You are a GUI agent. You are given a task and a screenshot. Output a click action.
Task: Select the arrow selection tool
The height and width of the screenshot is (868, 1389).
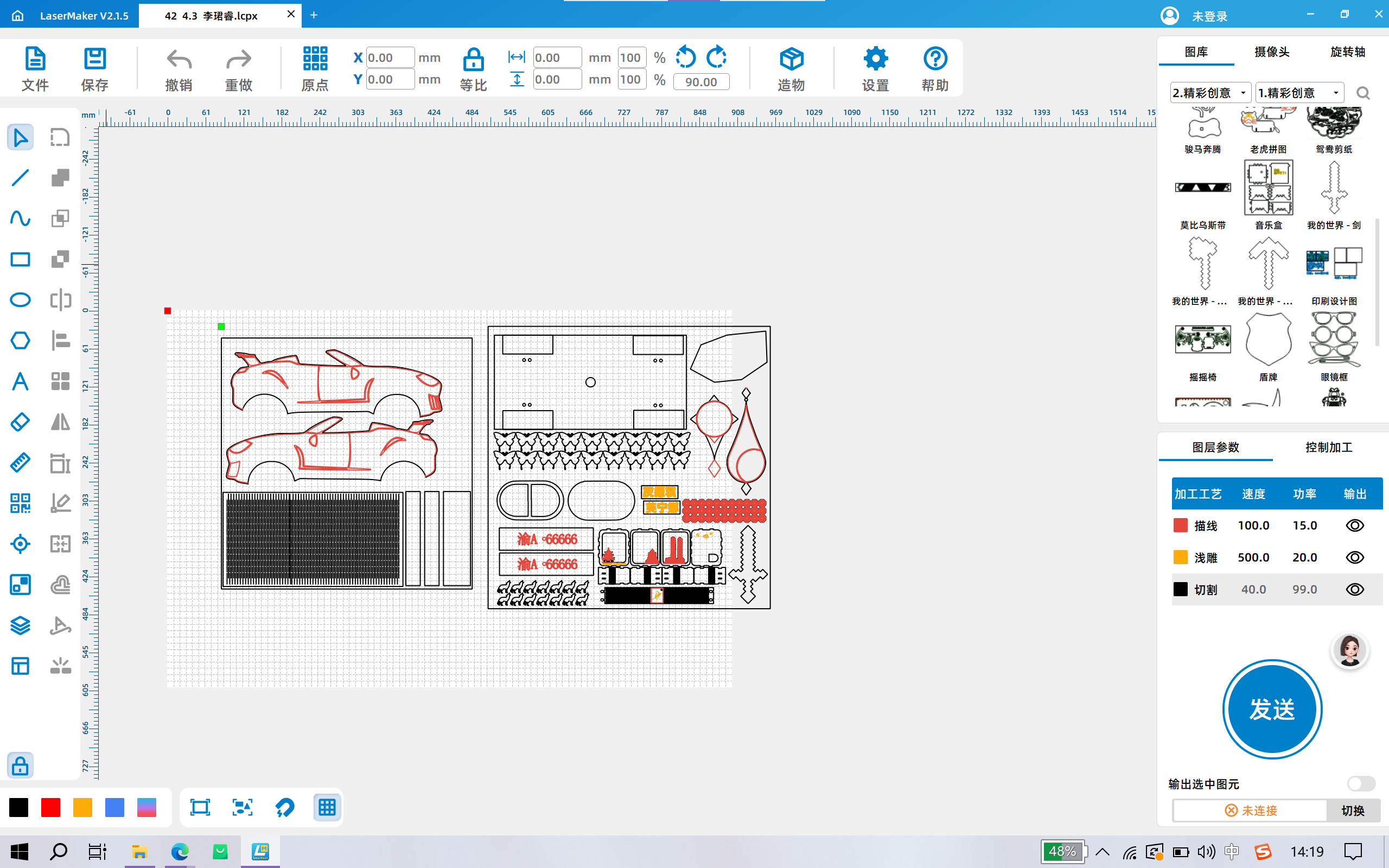point(20,137)
